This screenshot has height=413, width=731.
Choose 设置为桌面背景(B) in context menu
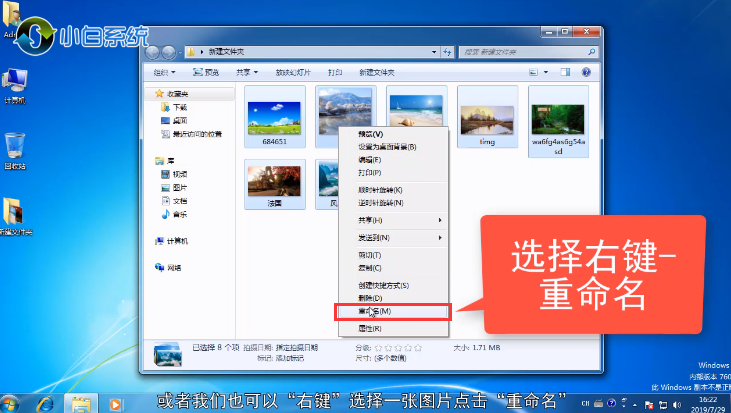[393, 147]
